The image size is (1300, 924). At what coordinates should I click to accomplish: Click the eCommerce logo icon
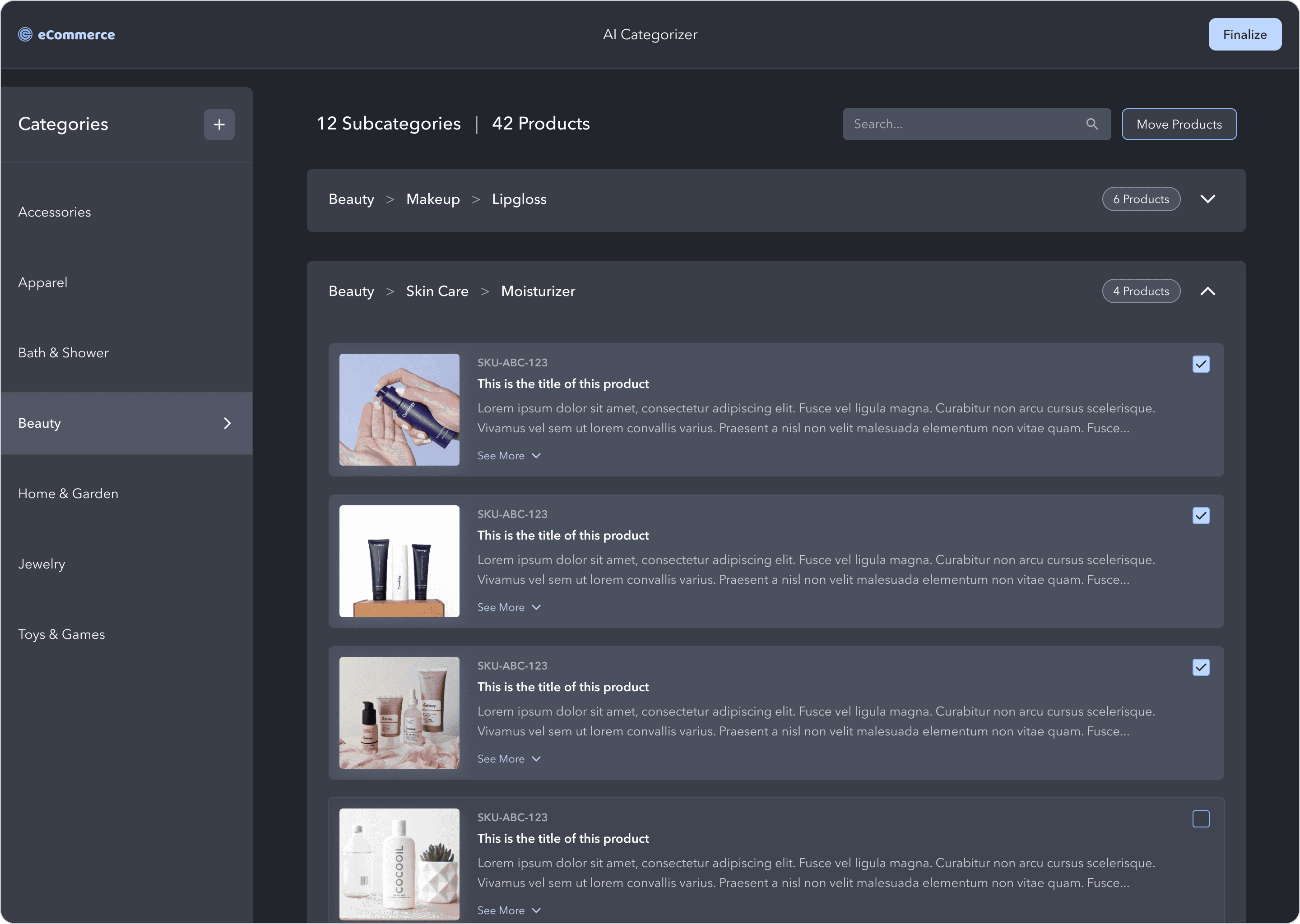(x=25, y=35)
